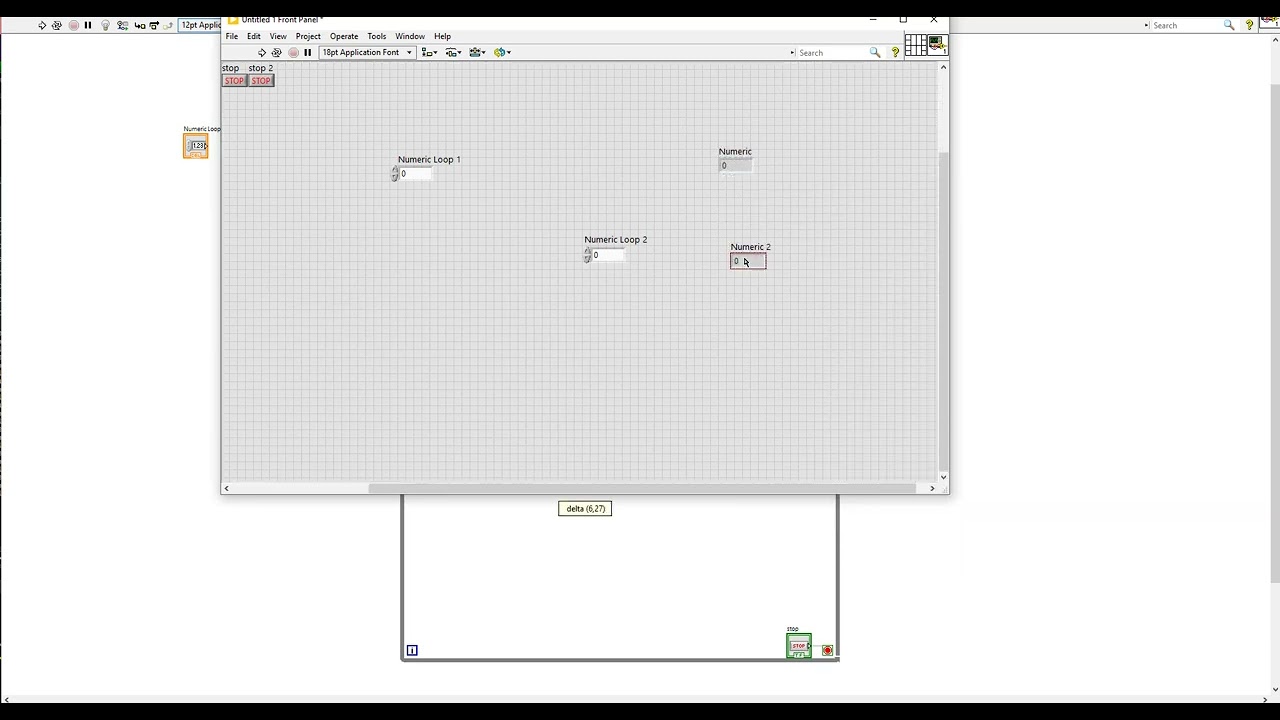Screen dimensions: 1280x720
Task: Click Run Continuously in Front Panel toolbar
Action: [x=277, y=52]
